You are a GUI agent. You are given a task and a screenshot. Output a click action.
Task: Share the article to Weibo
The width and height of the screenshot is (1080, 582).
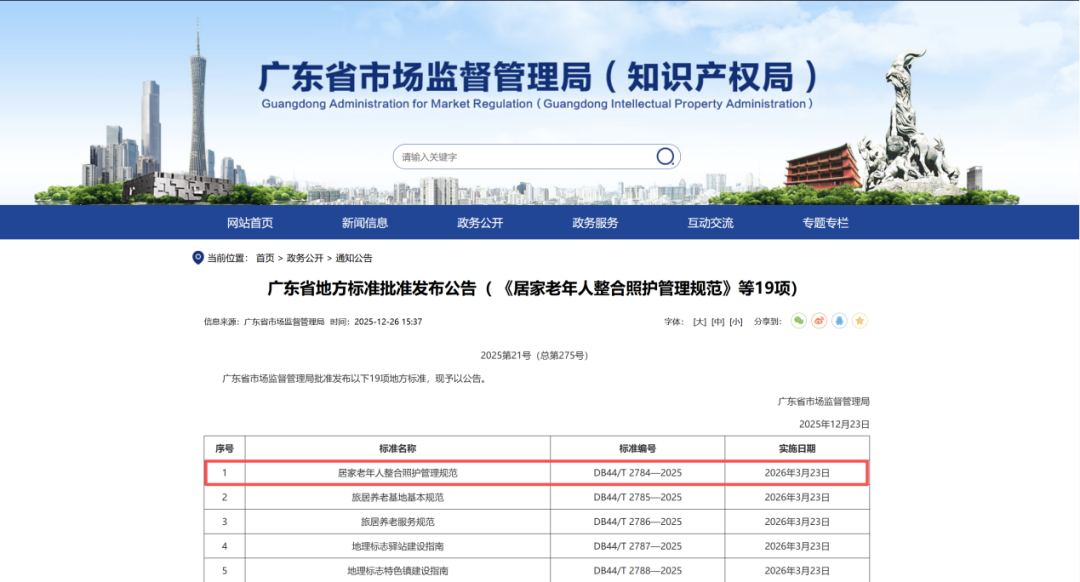(819, 321)
